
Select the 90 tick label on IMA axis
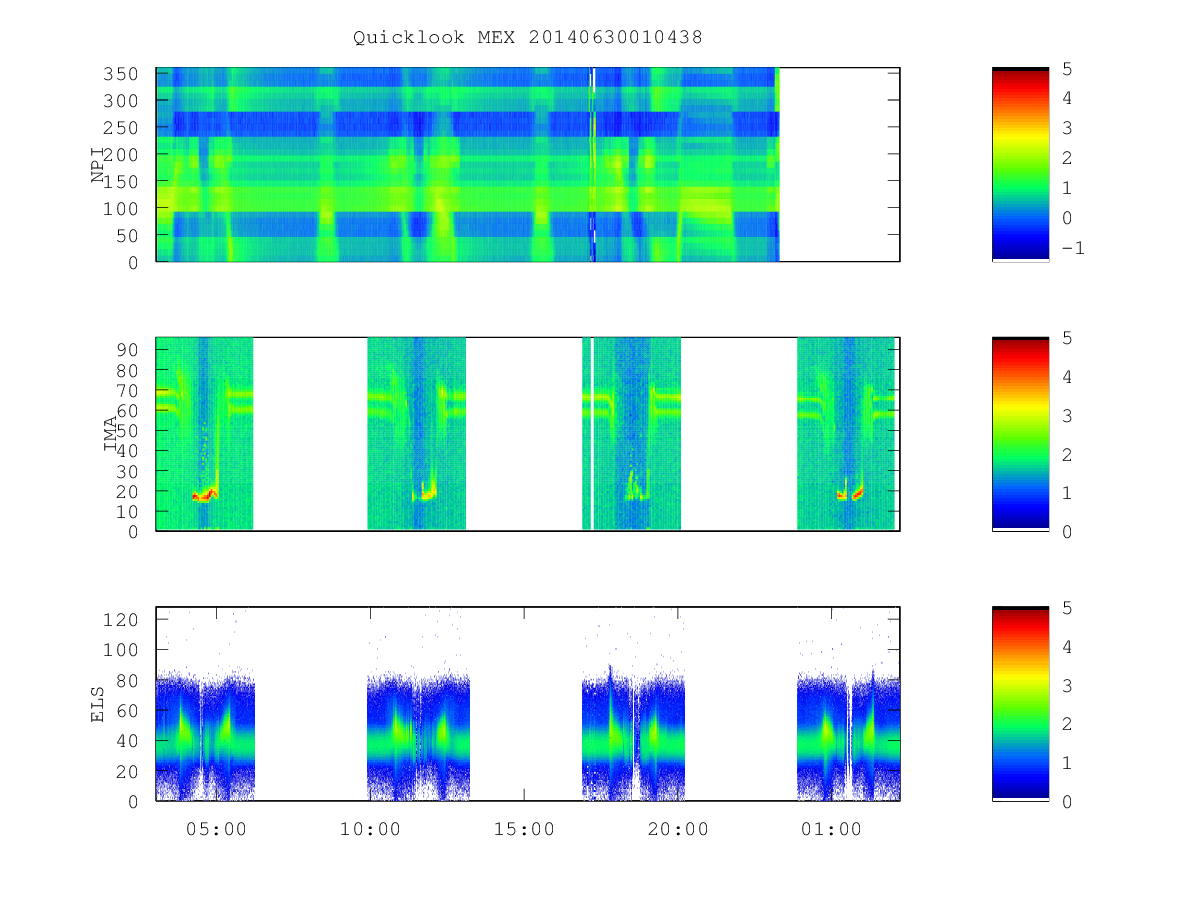point(129,350)
